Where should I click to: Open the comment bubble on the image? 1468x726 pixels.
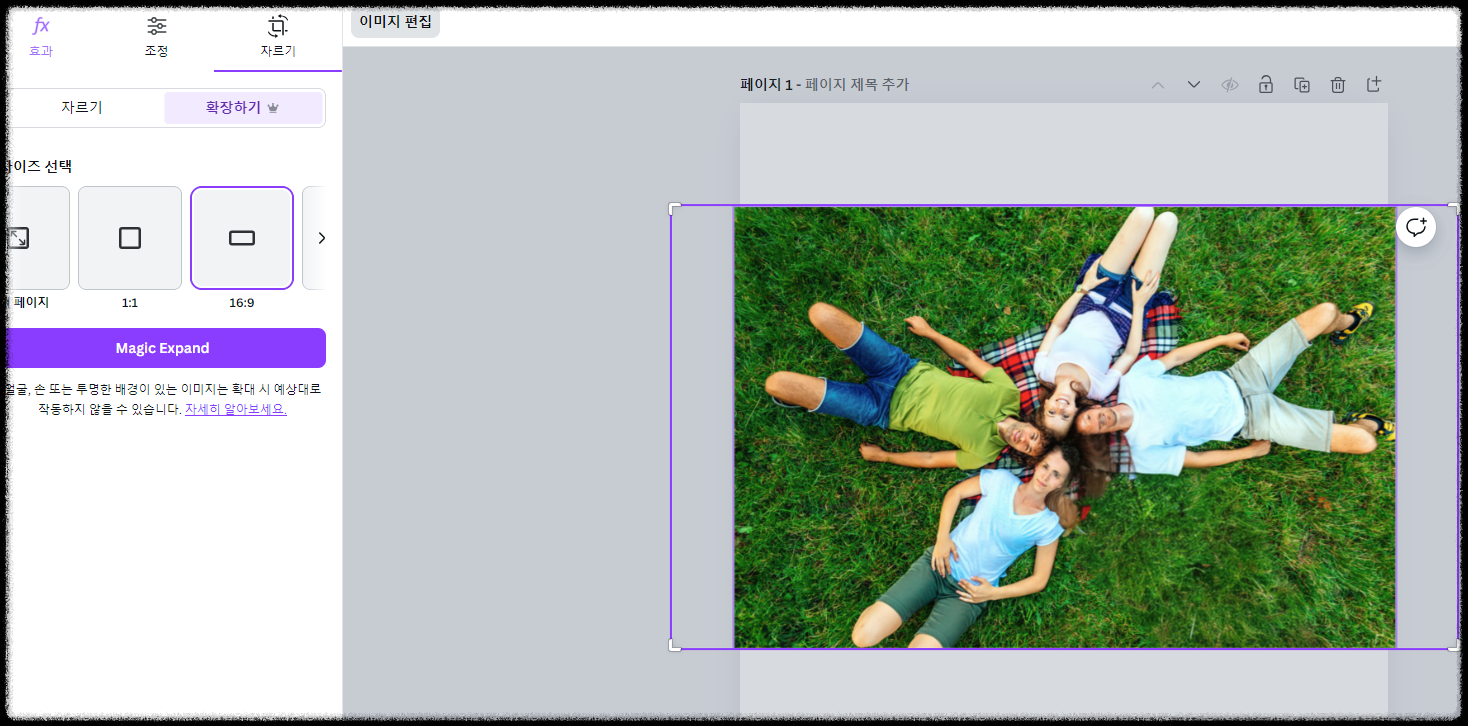pyautogui.click(x=1415, y=226)
